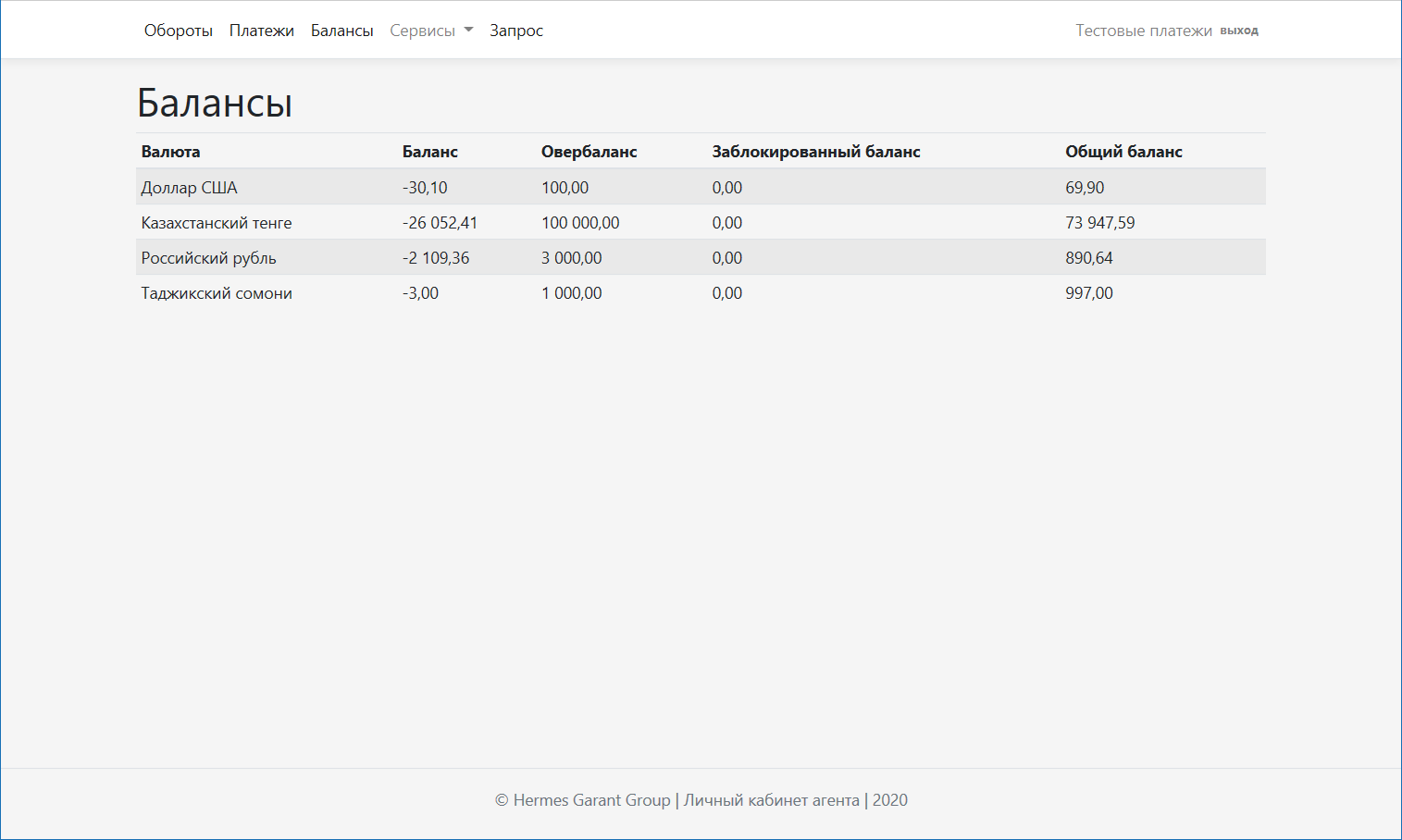The height and width of the screenshot is (840, 1402).
Task: Select the Казахстанский тенге currency cell
Action: pyautogui.click(x=217, y=223)
